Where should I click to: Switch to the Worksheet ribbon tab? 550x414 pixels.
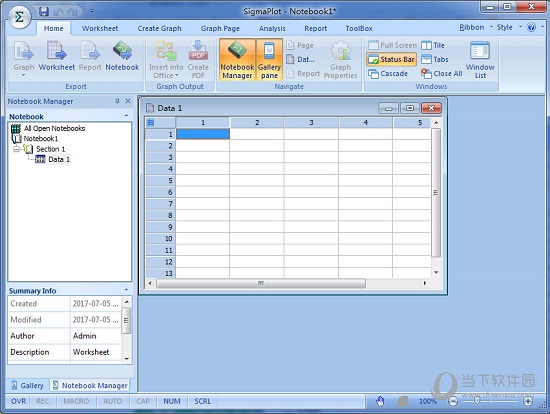coord(100,28)
